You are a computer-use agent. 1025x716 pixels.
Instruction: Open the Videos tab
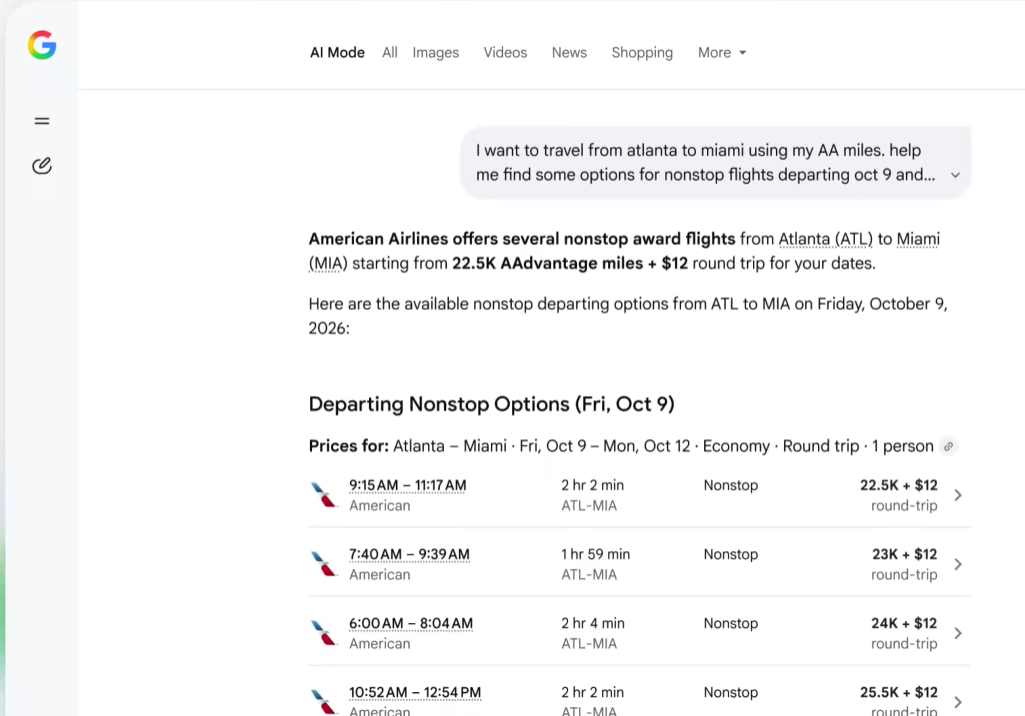click(x=505, y=52)
